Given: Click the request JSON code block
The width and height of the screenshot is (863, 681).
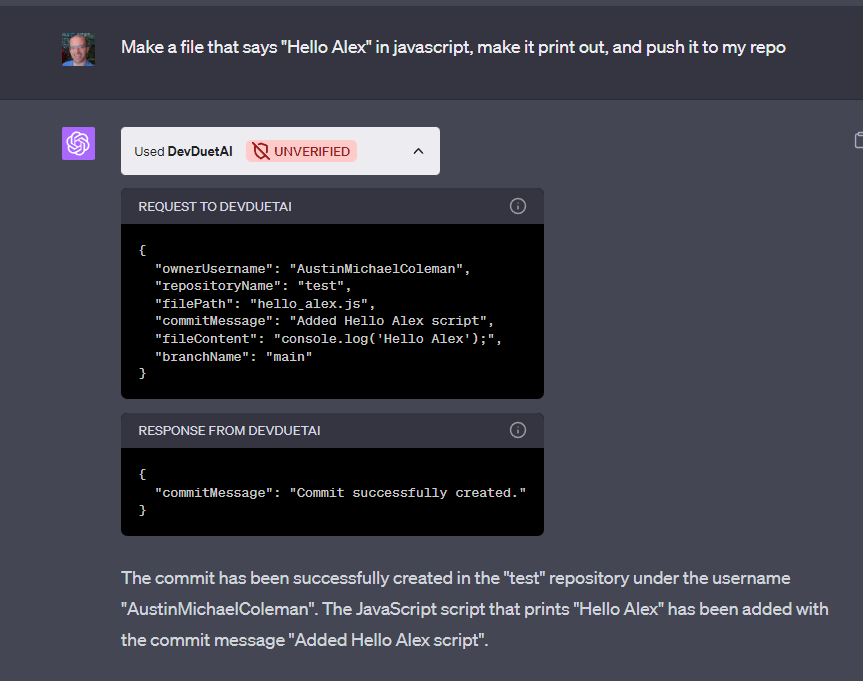Looking at the screenshot, I should coord(330,310).
